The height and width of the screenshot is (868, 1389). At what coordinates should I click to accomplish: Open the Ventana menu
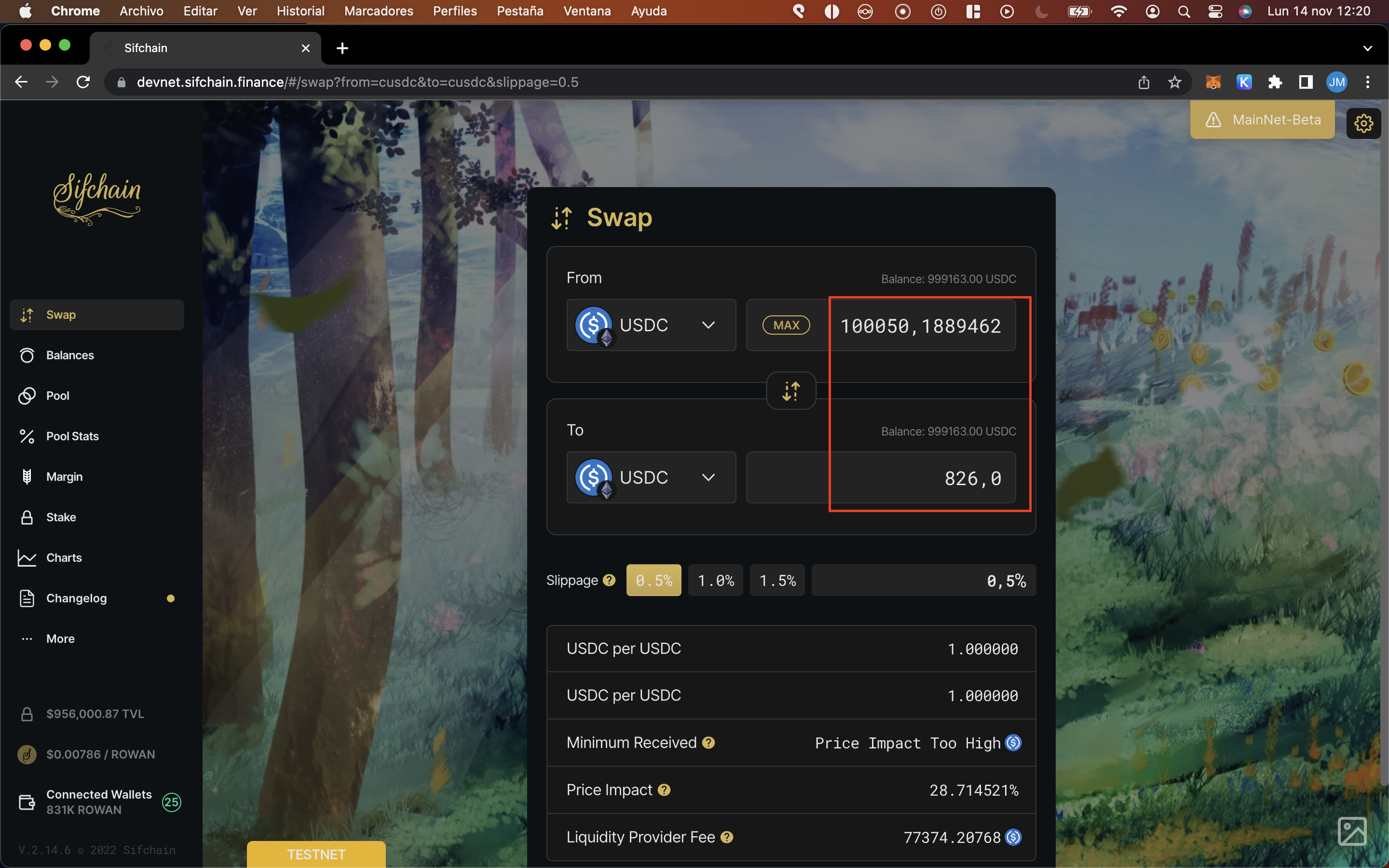pos(587,11)
